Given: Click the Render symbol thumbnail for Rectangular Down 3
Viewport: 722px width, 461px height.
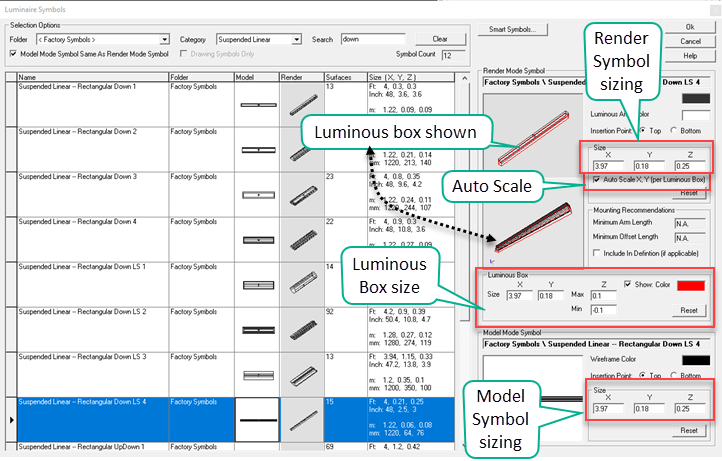Looking at the screenshot, I should (303, 195).
